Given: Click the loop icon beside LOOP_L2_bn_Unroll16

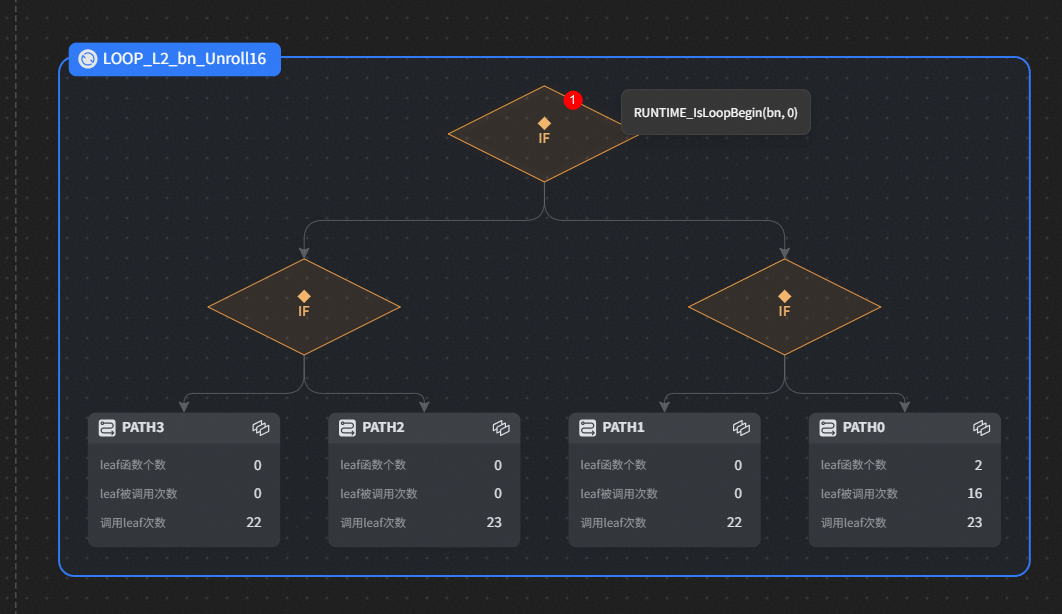Looking at the screenshot, I should [x=88, y=59].
